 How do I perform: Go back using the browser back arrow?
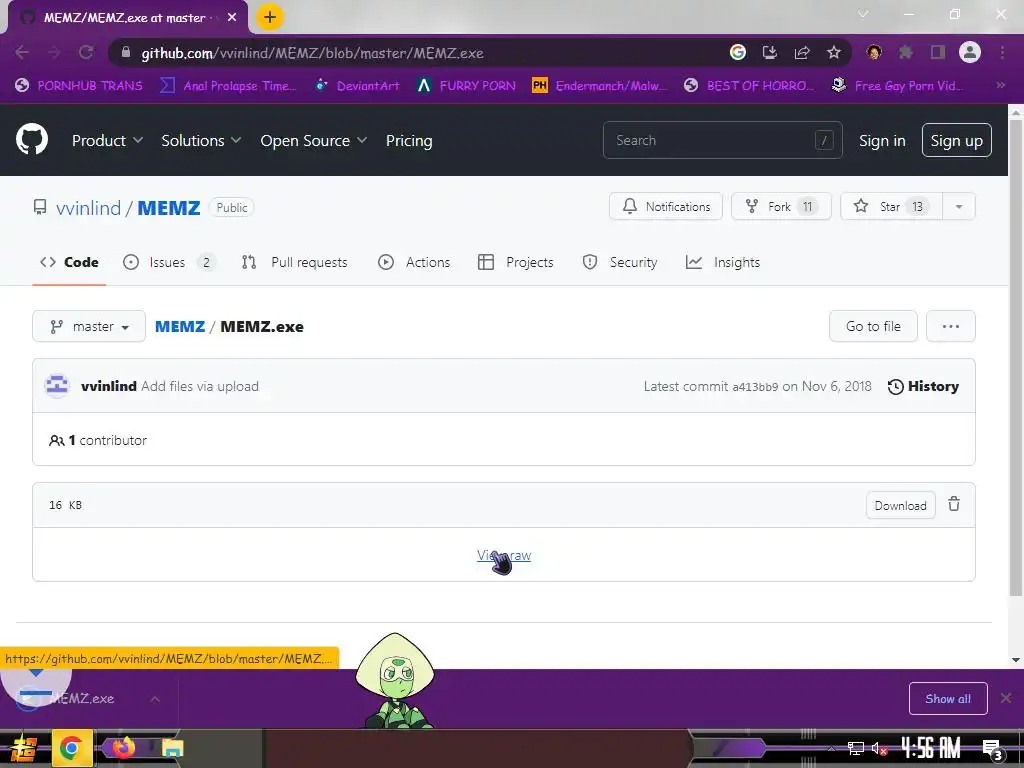coord(22,52)
